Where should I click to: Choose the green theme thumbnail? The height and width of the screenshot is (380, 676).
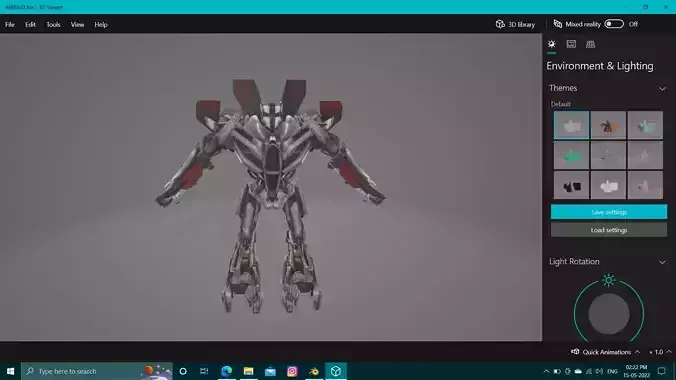(571, 155)
